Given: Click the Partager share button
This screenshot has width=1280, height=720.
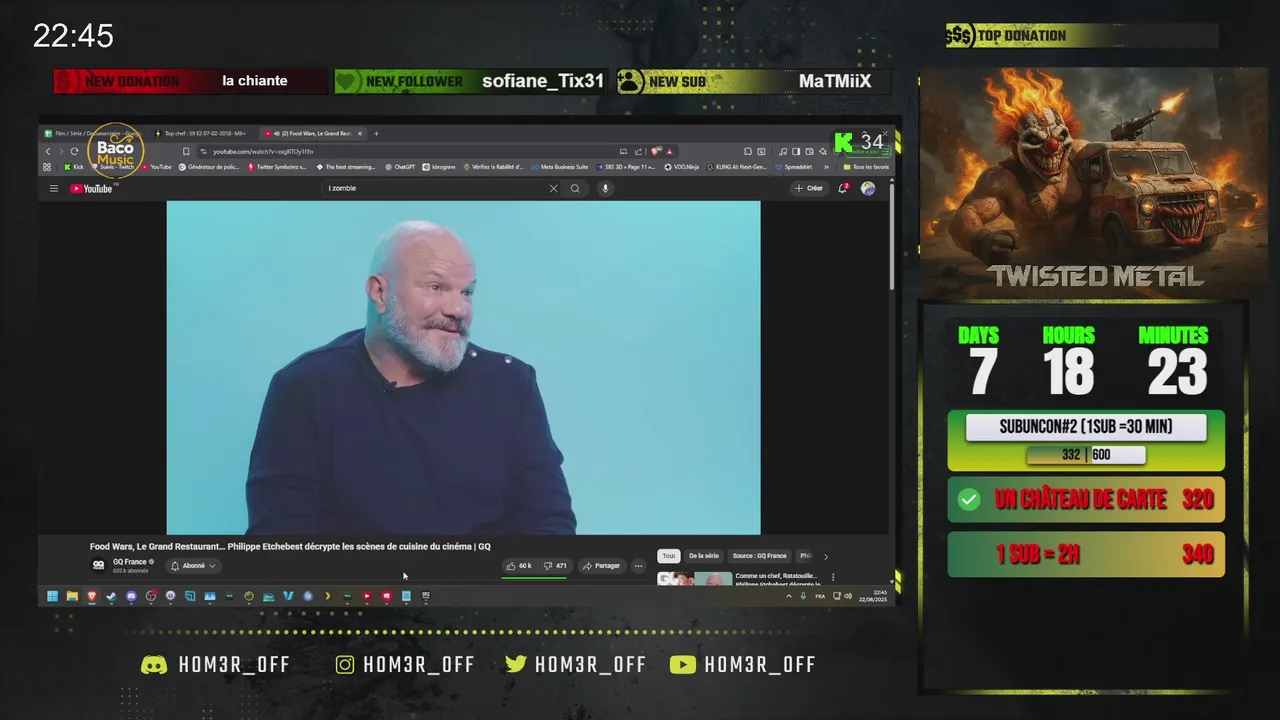Looking at the screenshot, I should pyautogui.click(x=601, y=566).
